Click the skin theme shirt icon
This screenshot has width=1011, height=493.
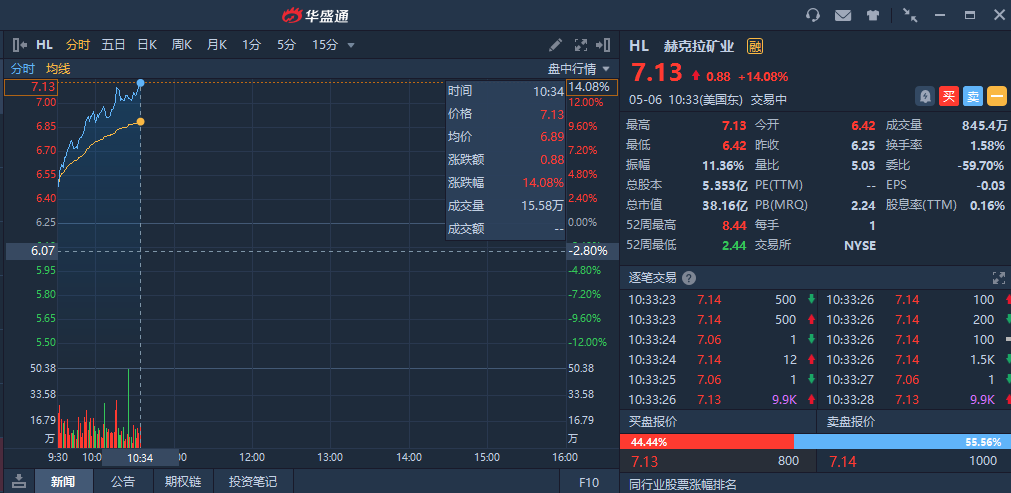click(x=872, y=15)
